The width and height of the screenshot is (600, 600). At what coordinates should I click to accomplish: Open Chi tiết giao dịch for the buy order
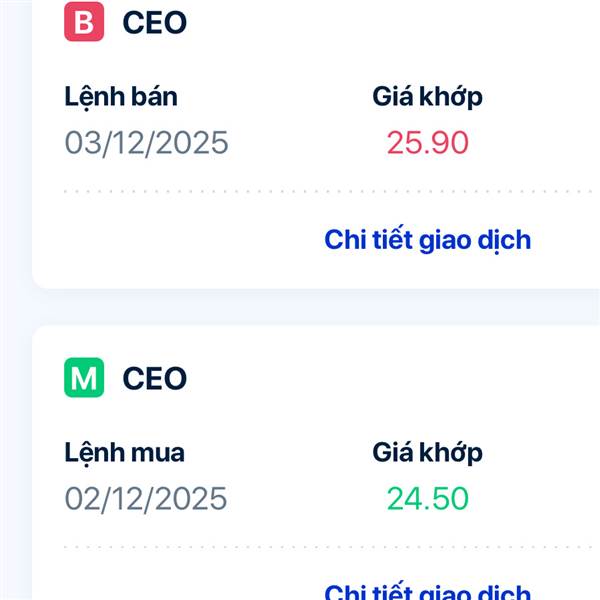(x=427, y=591)
